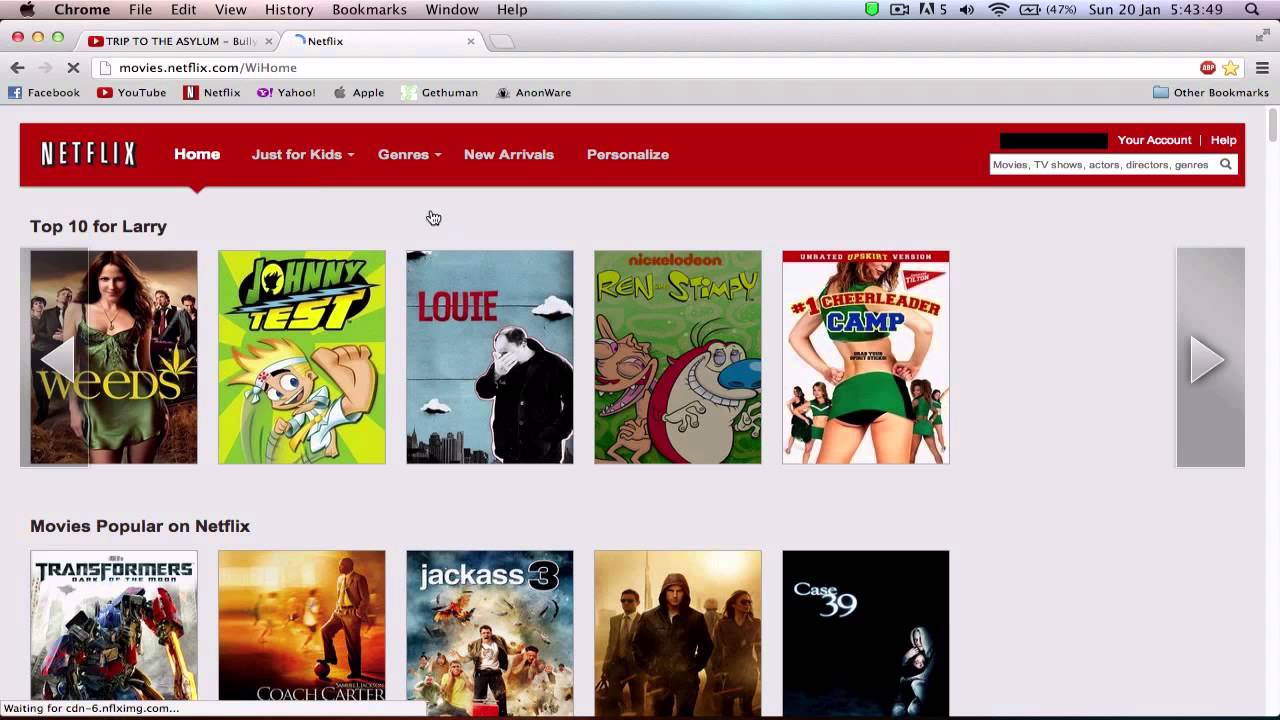1280x720 pixels.
Task: Click the Wi-Fi status icon
Action: pos(998,10)
